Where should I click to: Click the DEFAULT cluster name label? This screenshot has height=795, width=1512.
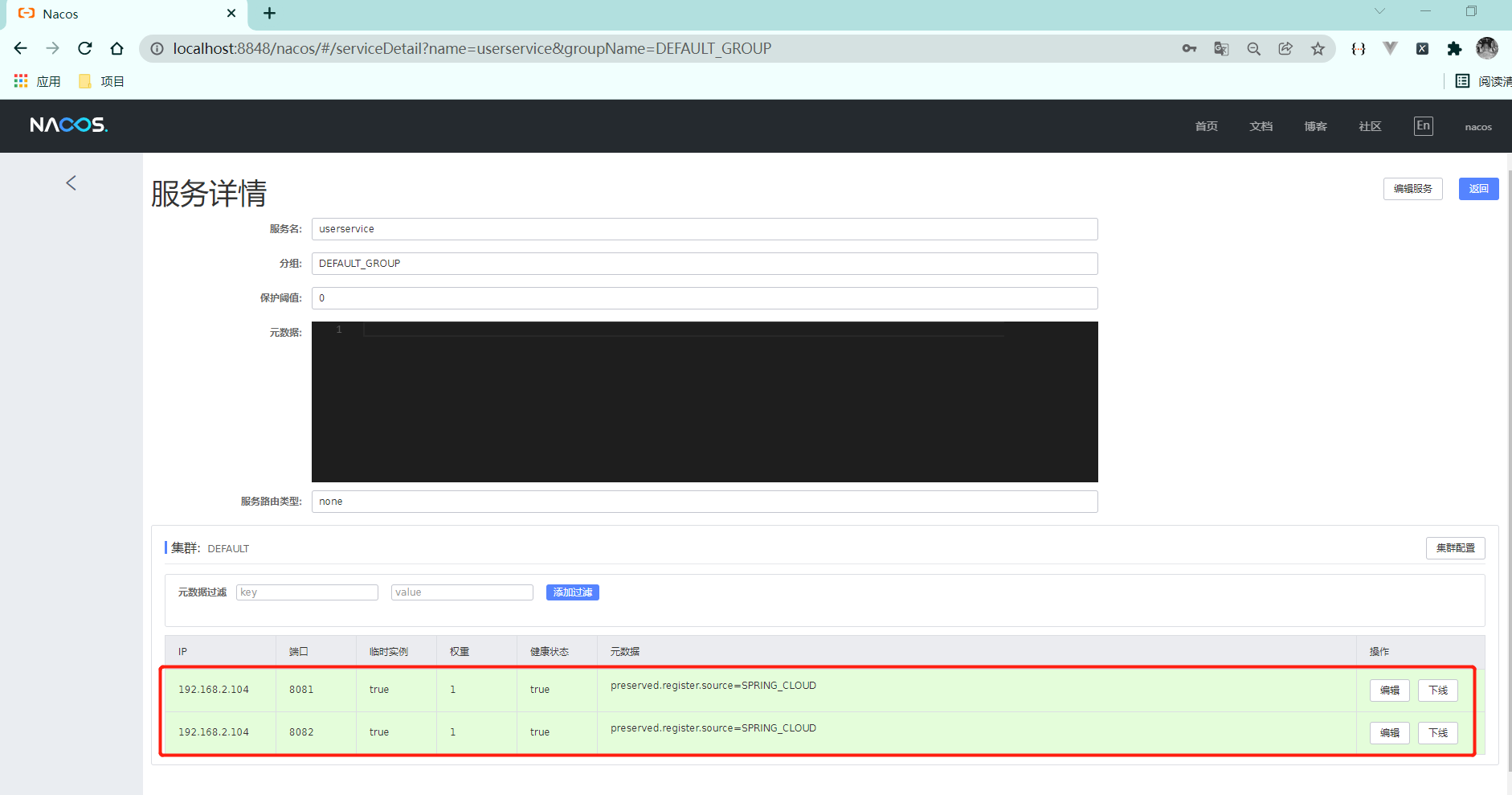point(228,549)
